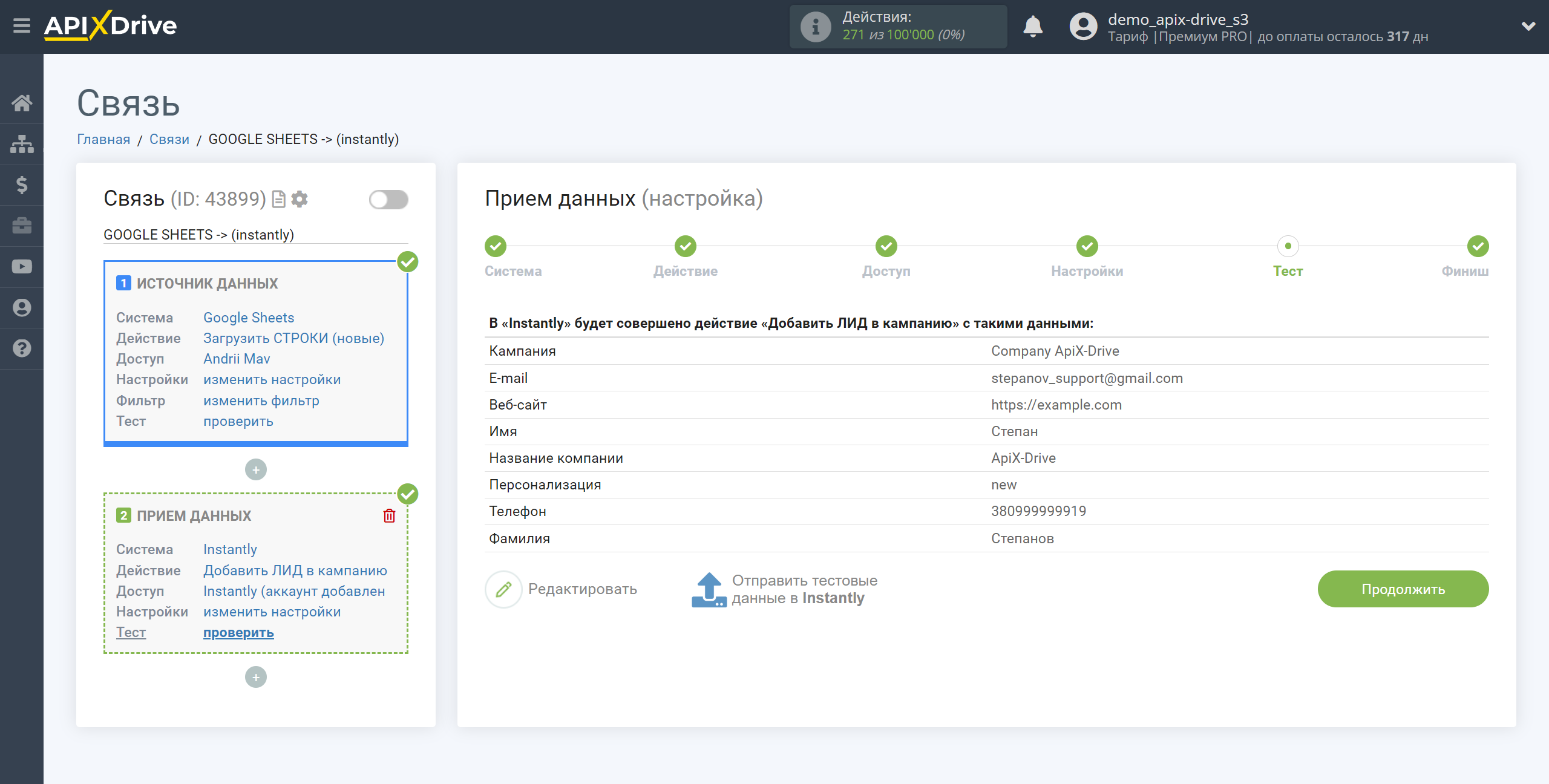Click https://example.com website value

pyautogui.click(x=1056, y=405)
